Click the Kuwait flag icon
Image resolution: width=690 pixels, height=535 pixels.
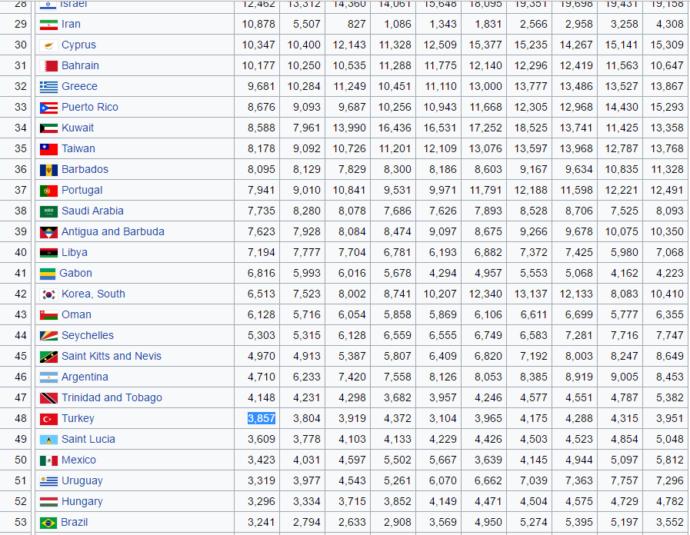coord(48,128)
